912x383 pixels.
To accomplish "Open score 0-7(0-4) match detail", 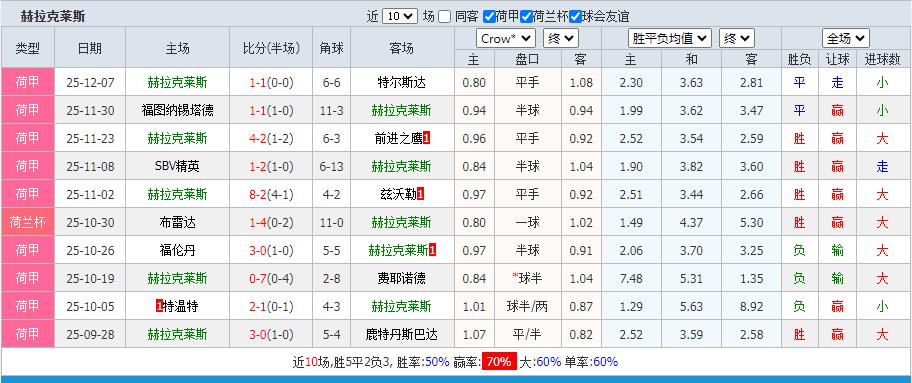I will pos(272,278).
